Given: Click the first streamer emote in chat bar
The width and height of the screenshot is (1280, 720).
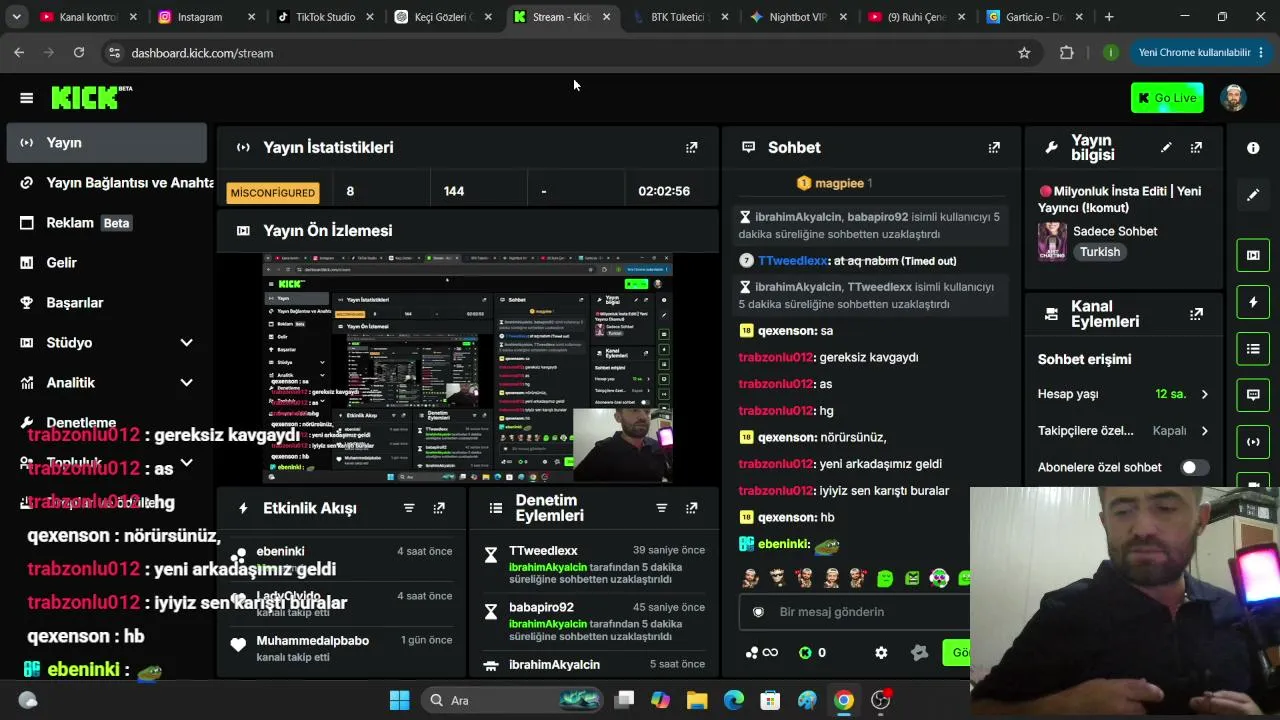Looking at the screenshot, I should 750,578.
